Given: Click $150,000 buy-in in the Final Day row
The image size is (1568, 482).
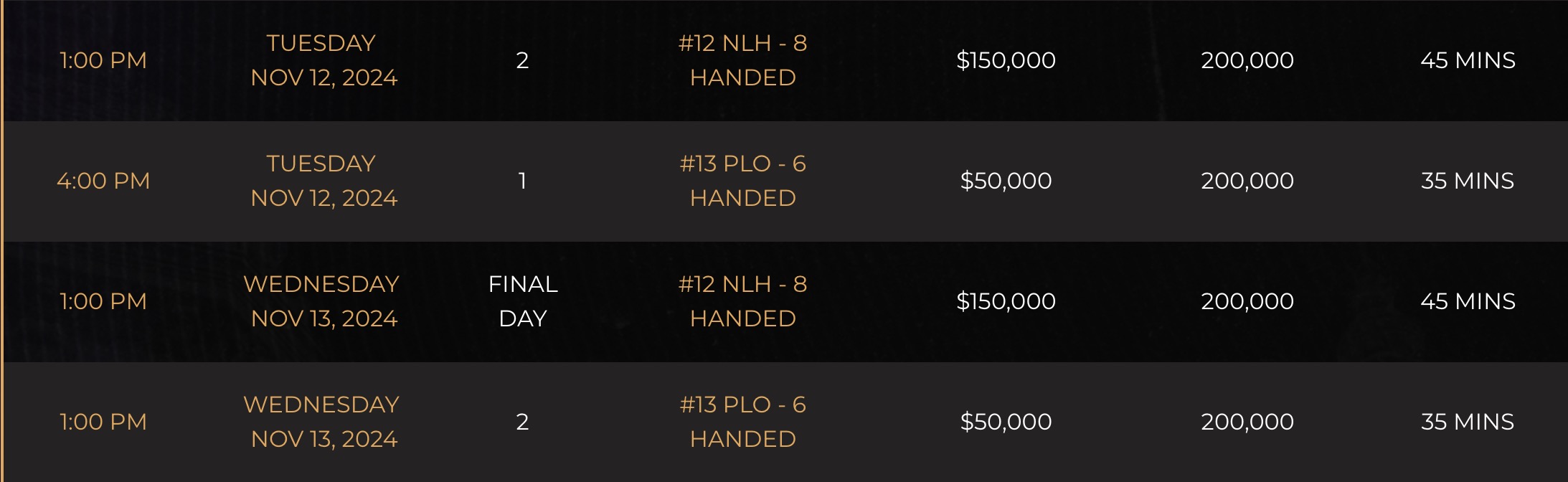Looking at the screenshot, I should click(x=1006, y=301).
